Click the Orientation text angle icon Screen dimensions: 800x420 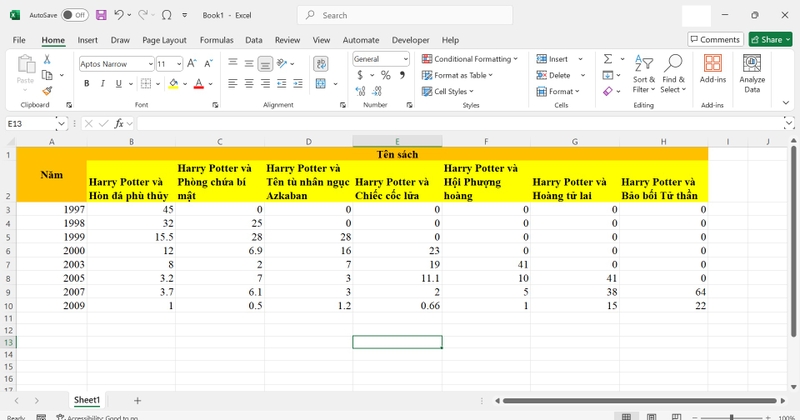tap(282, 64)
